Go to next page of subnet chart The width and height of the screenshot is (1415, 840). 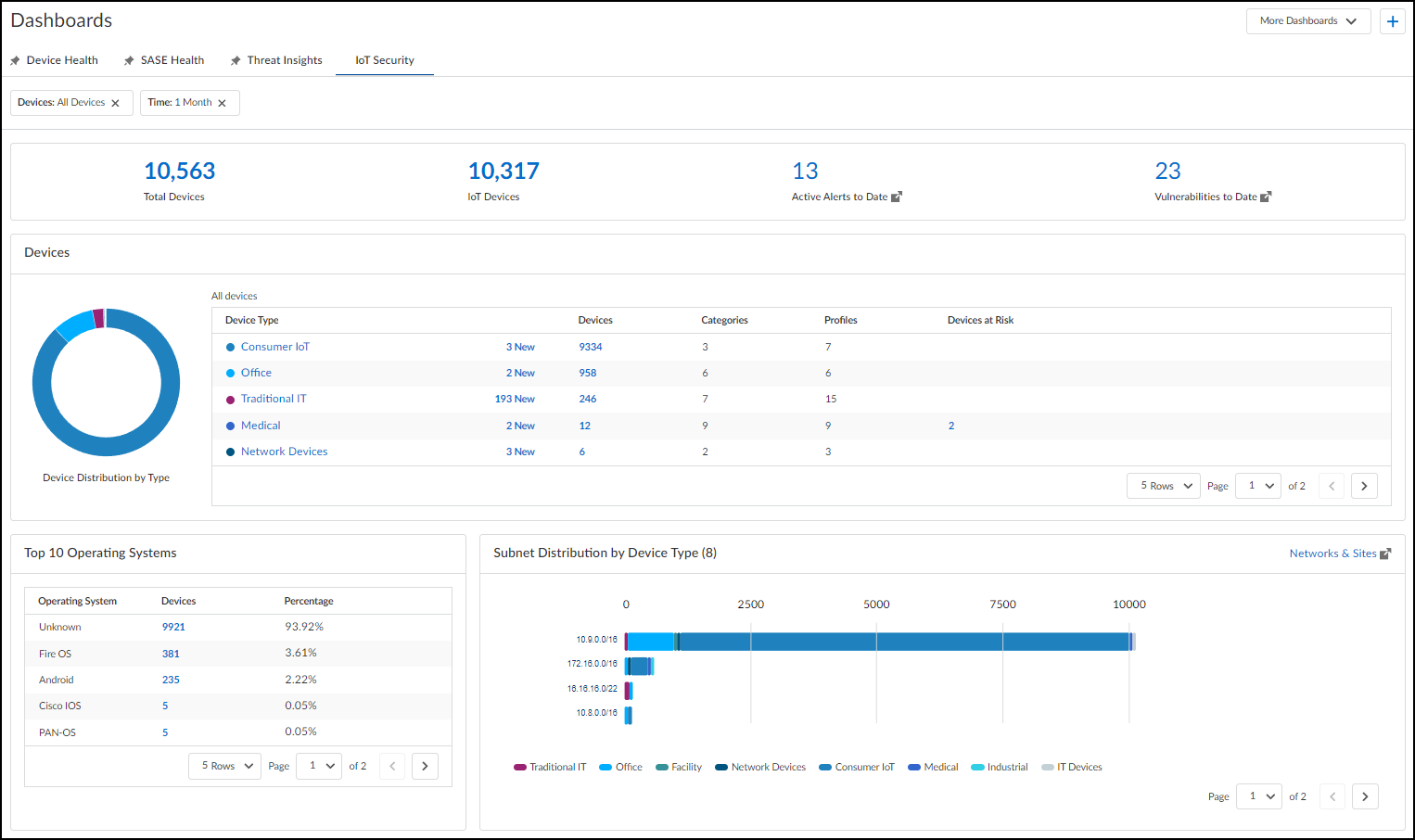click(1364, 796)
